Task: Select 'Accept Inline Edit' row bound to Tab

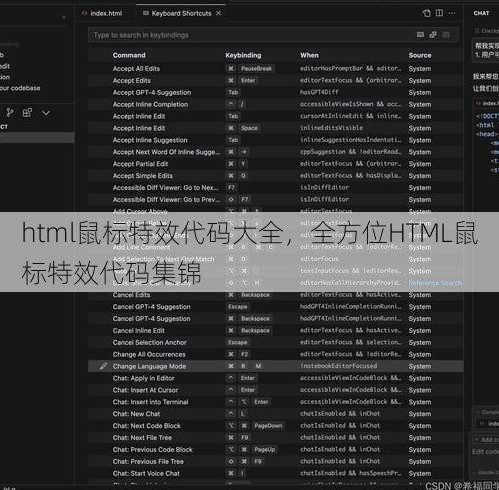Action: coord(276,116)
